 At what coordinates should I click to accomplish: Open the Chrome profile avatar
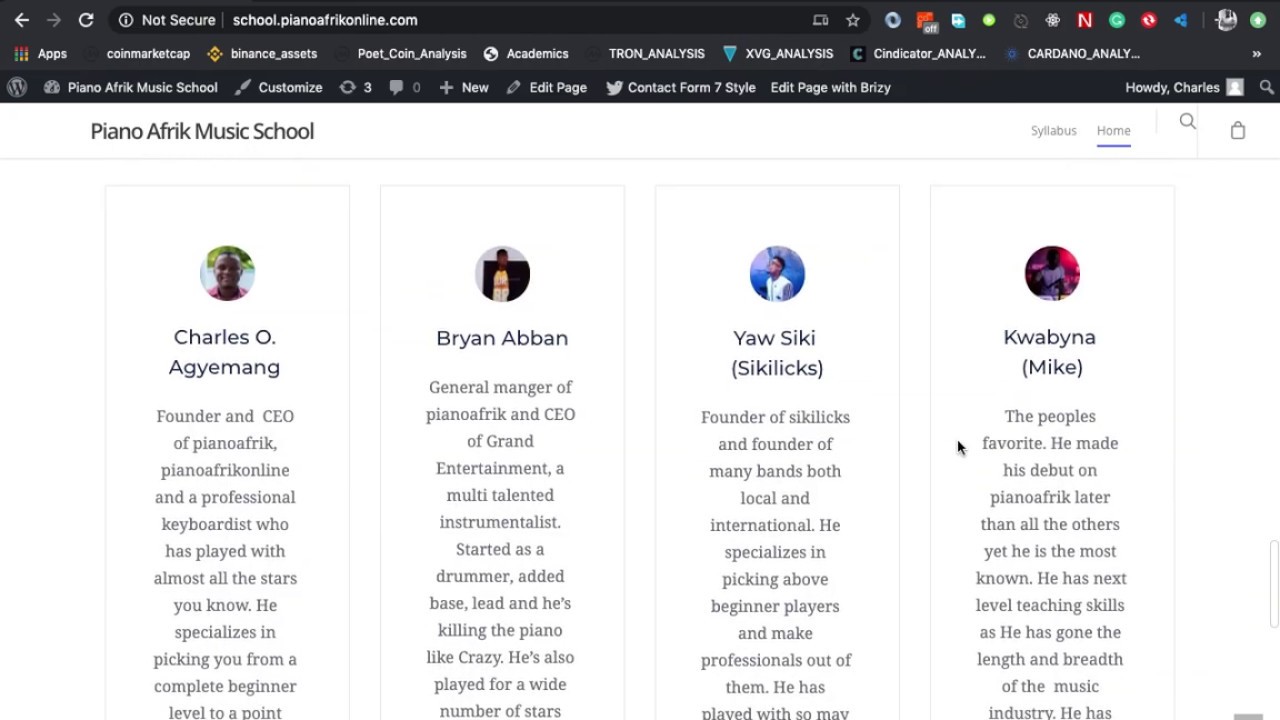click(1227, 20)
